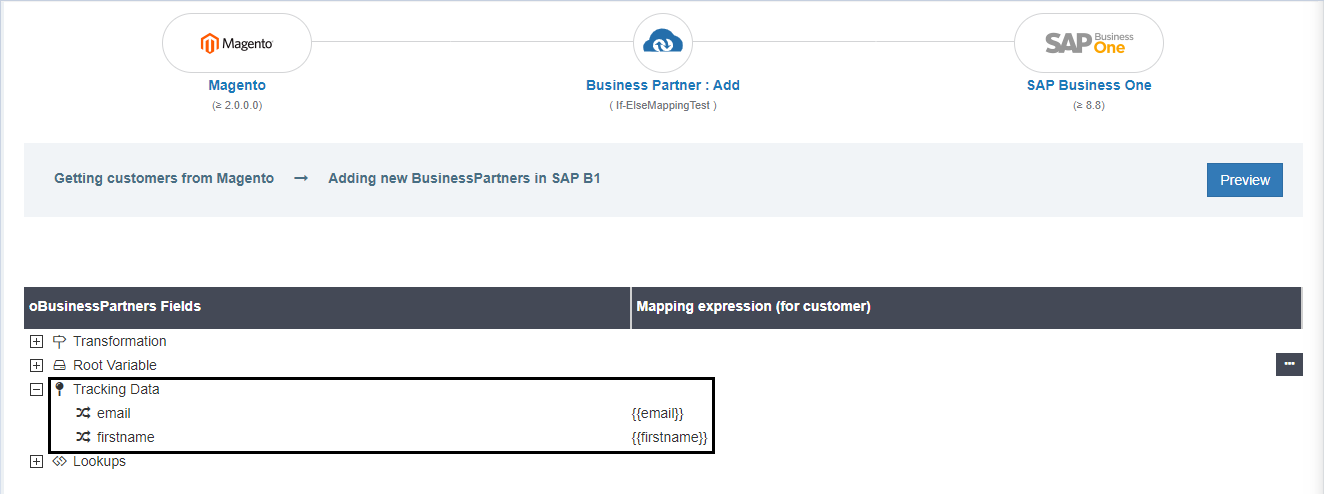The image size is (1324, 494).
Task: Click the SAP Business One logo
Action: [1088, 43]
